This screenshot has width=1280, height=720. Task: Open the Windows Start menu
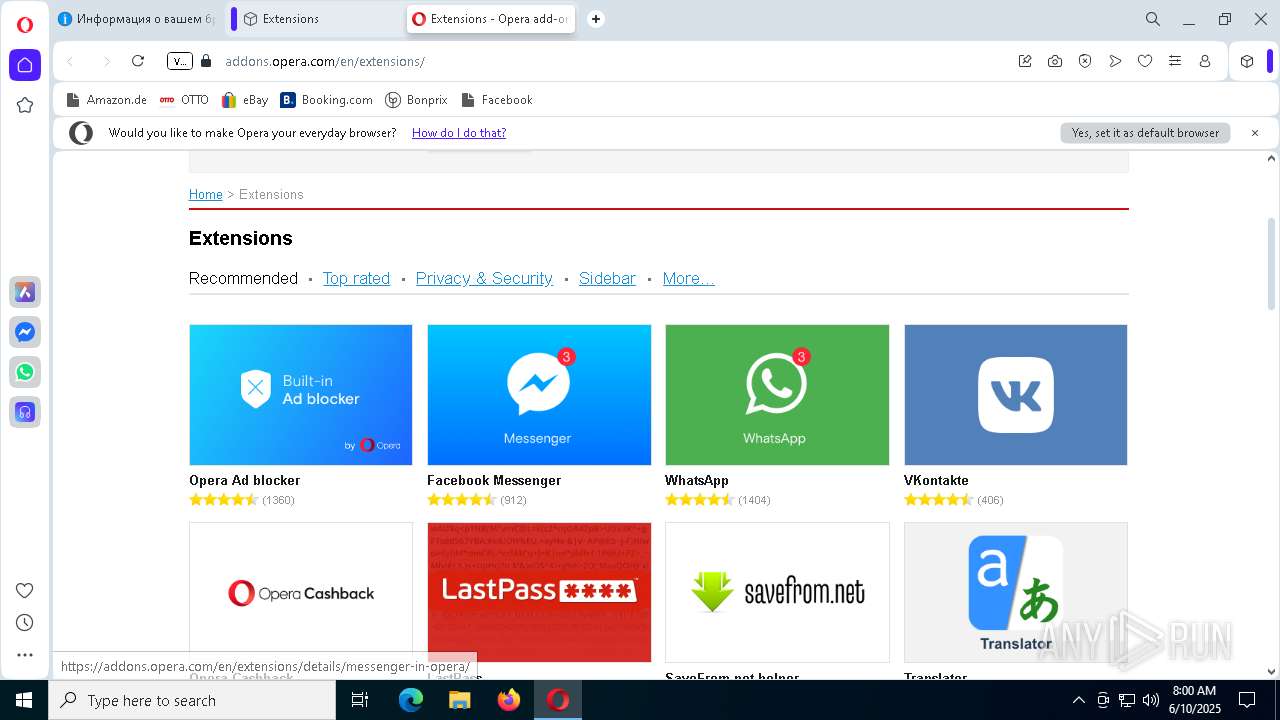click(24, 700)
